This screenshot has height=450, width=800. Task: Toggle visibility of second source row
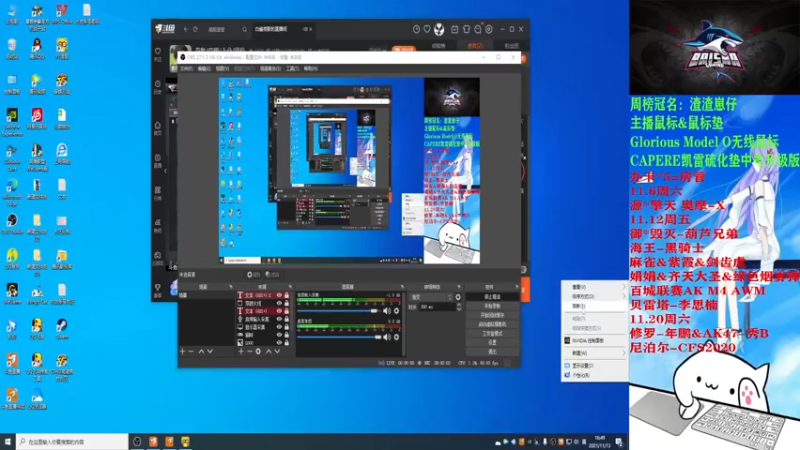pyautogui.click(x=279, y=303)
